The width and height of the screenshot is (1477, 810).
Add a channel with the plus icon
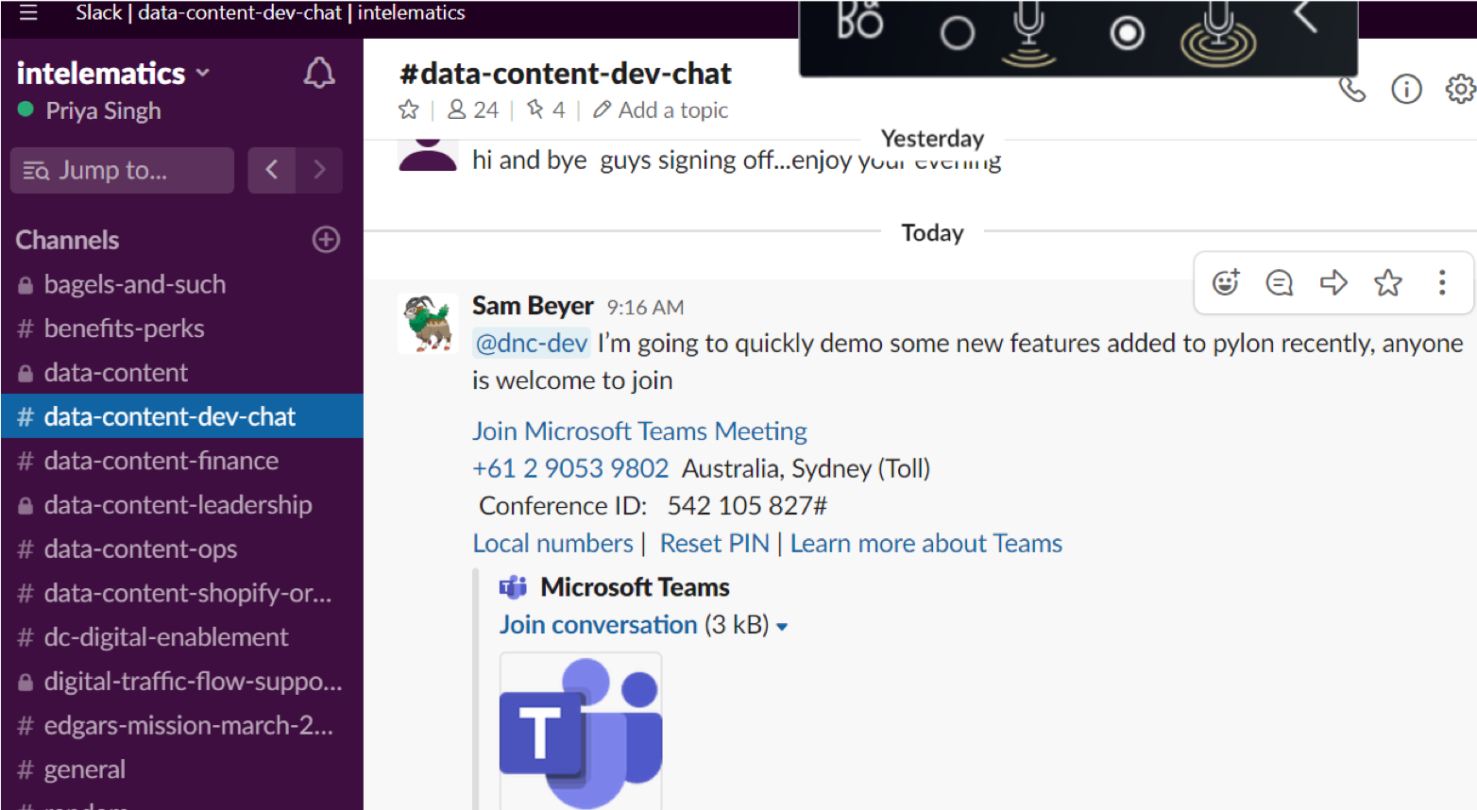(x=326, y=240)
